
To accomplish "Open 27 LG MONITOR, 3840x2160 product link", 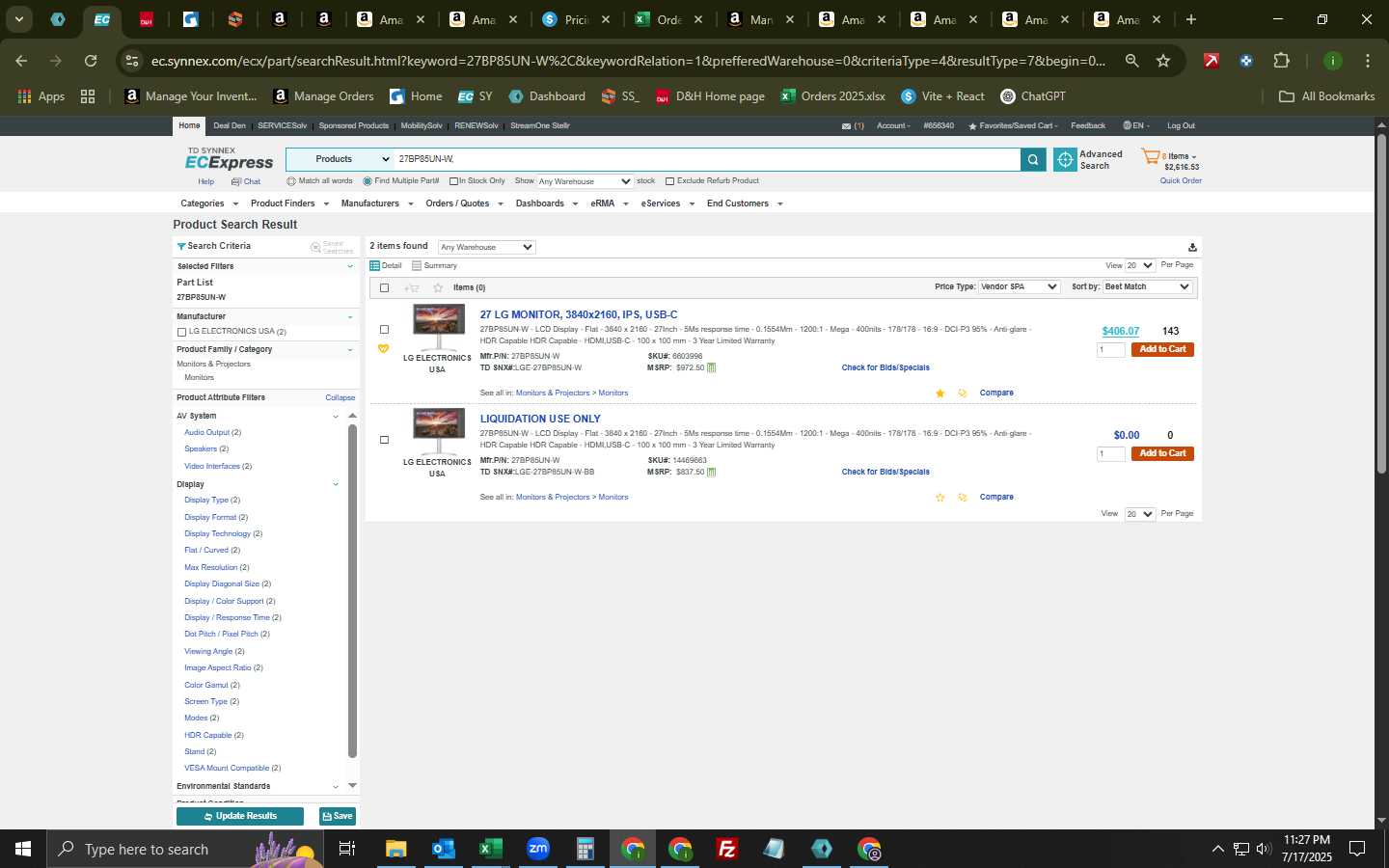I will pos(579,314).
